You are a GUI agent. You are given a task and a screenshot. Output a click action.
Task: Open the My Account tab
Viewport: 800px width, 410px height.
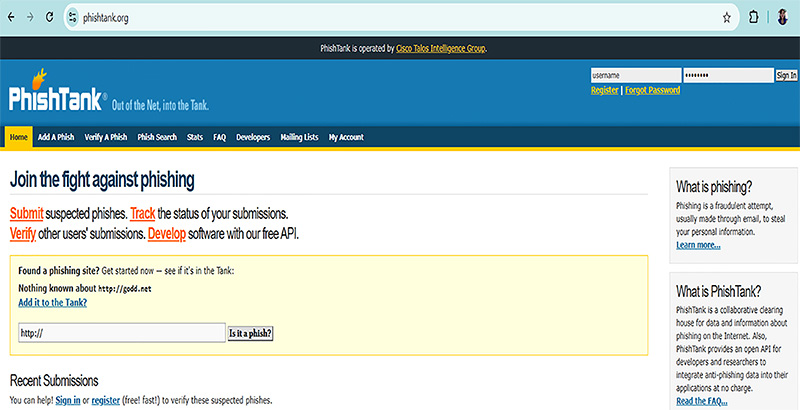(x=346, y=137)
